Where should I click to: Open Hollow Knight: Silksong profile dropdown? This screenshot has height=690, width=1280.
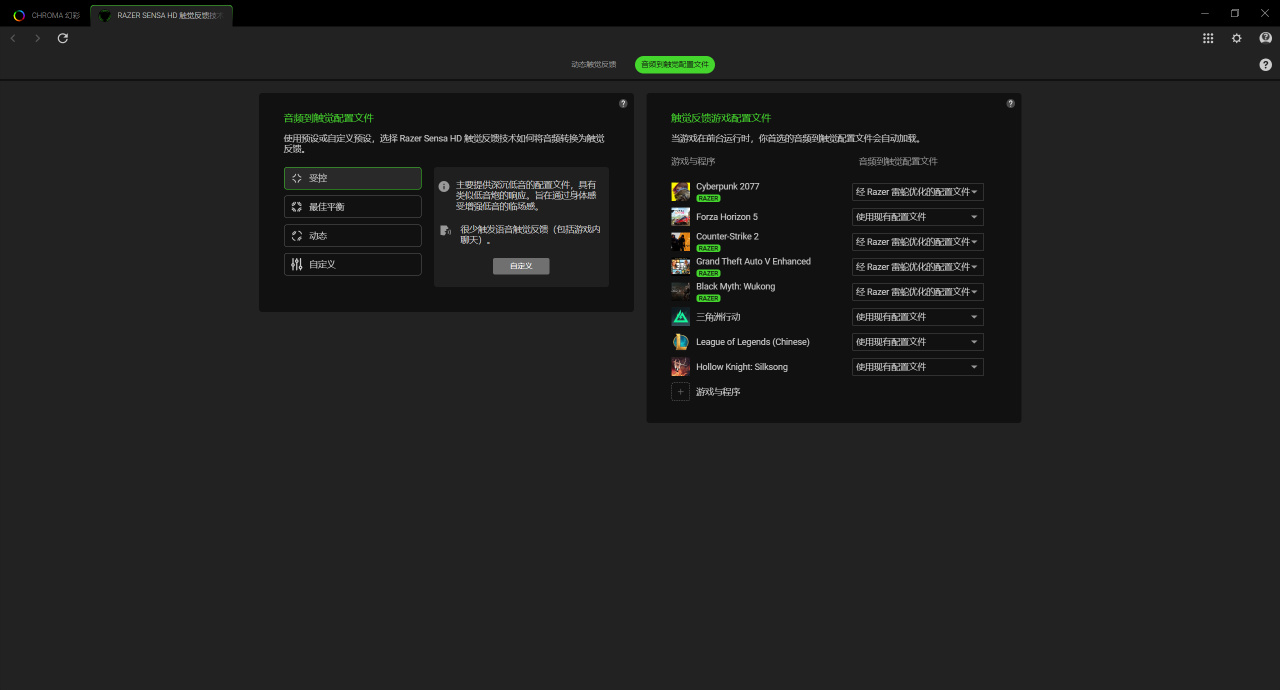point(917,367)
